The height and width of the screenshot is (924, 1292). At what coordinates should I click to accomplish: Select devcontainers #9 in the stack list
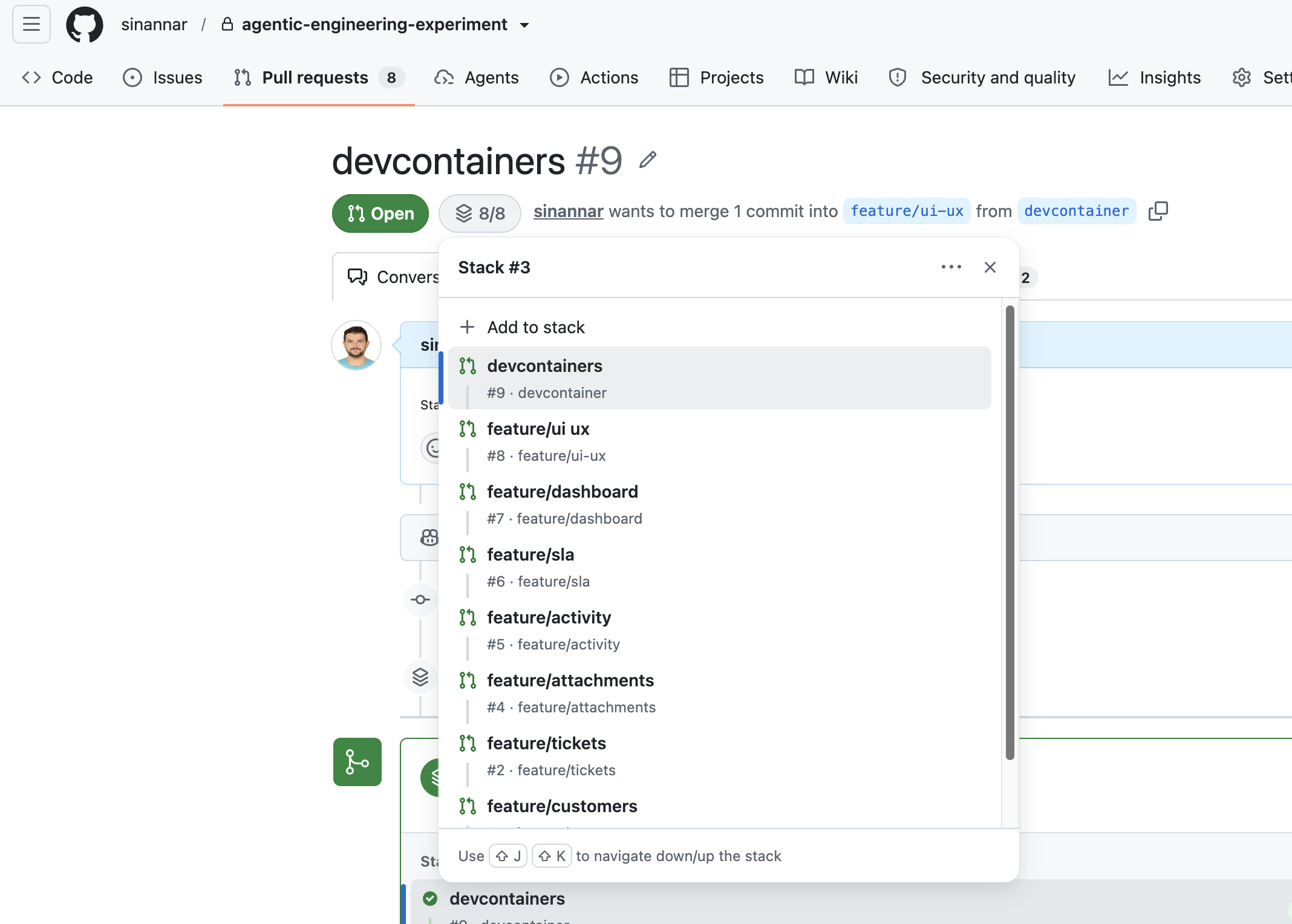click(720, 379)
